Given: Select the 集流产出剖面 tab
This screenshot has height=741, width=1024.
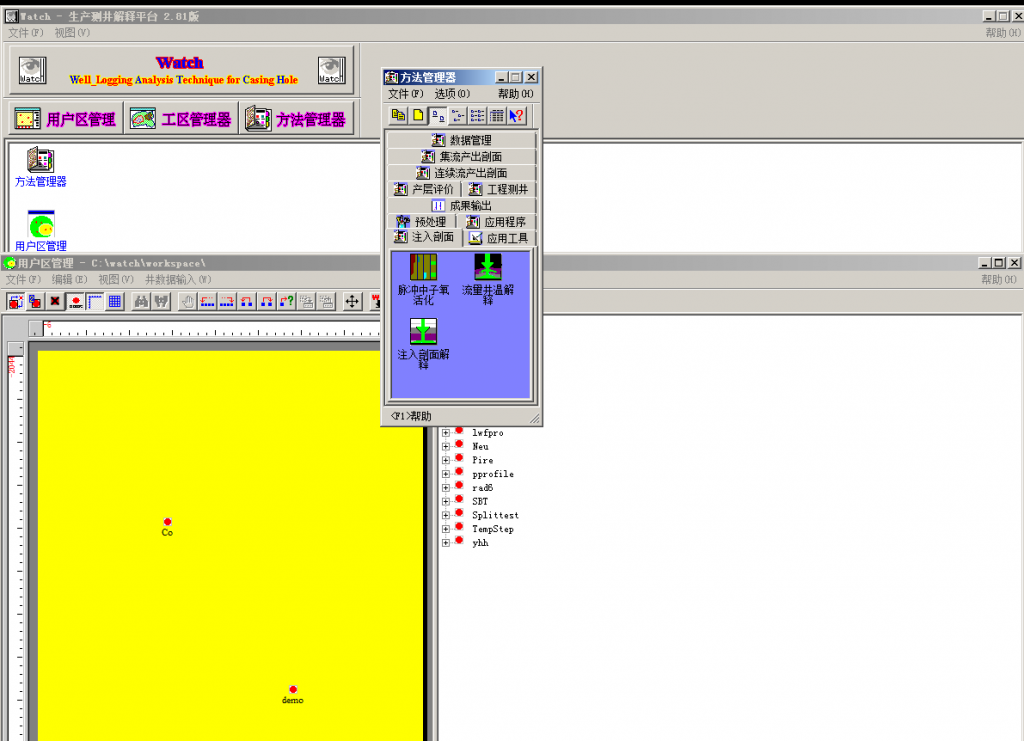Looking at the screenshot, I should click(x=462, y=156).
